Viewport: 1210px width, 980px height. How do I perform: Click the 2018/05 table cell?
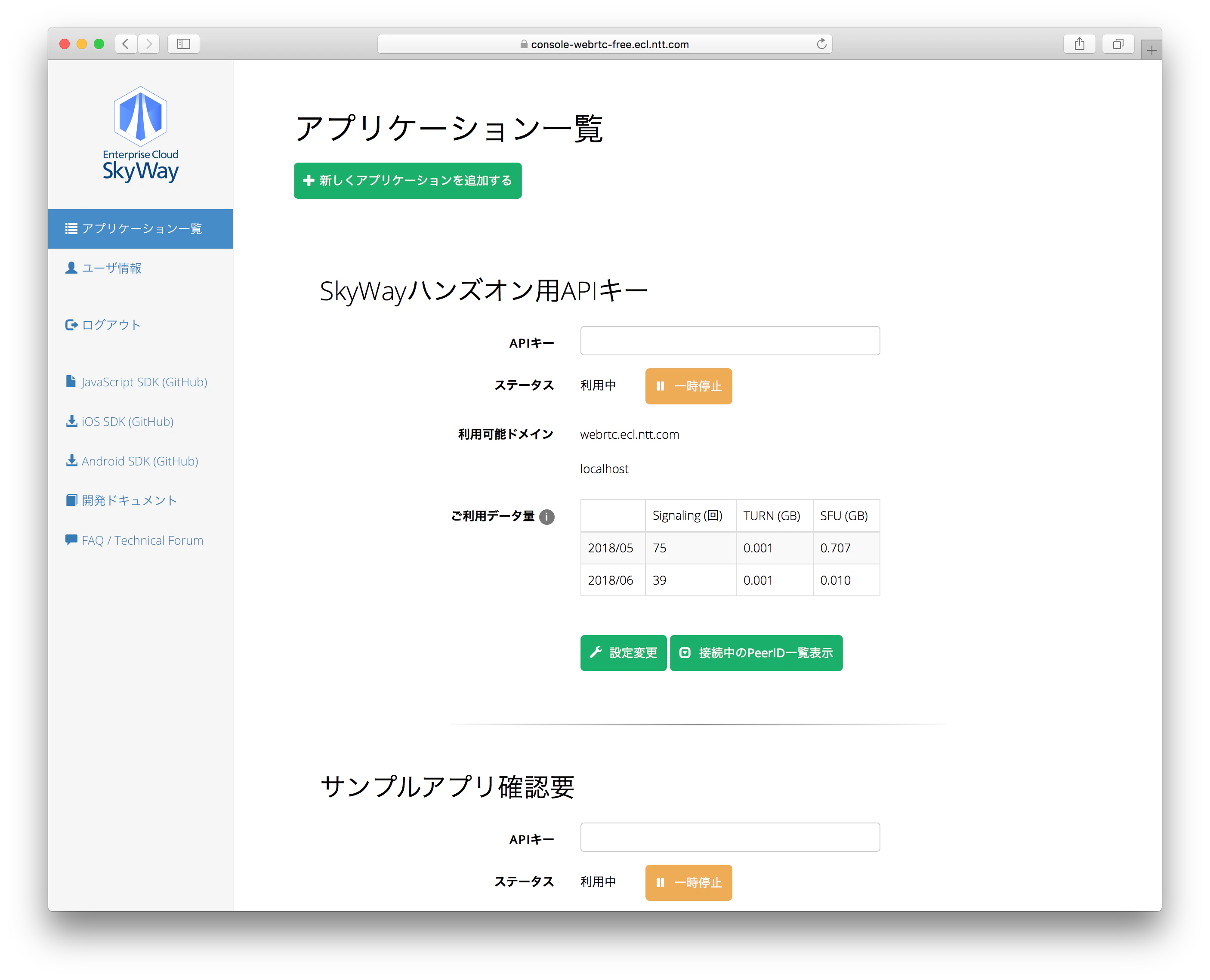613,548
